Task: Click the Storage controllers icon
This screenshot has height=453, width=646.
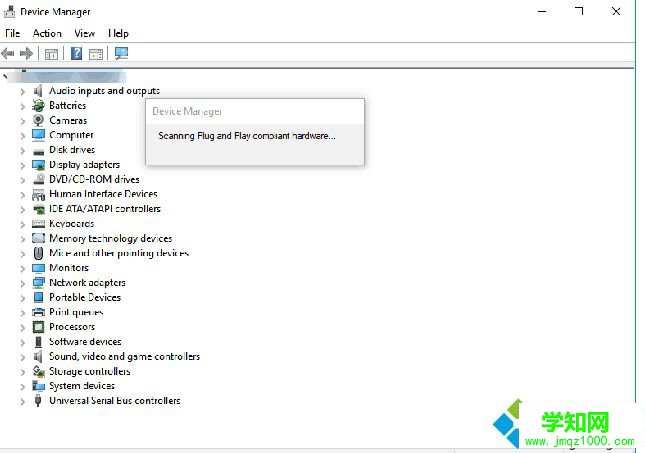Action: (39, 371)
